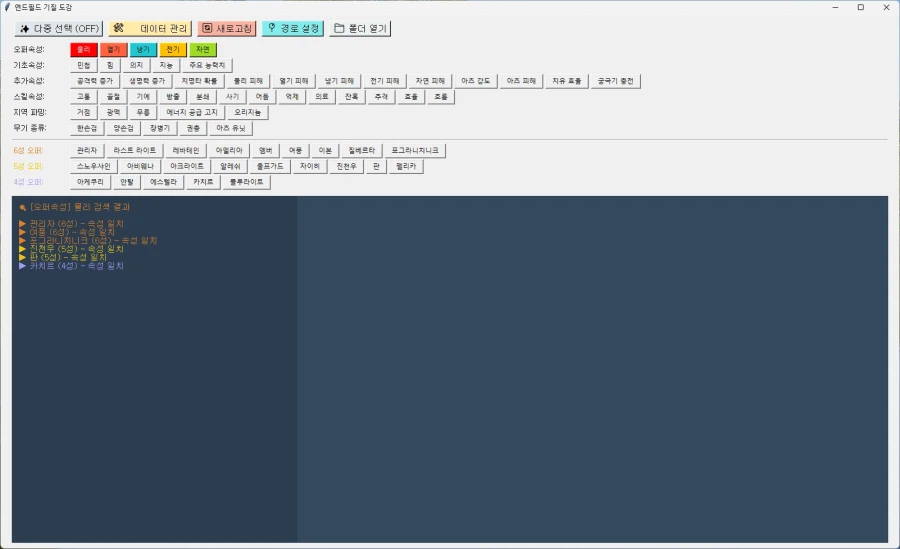Pick 5-star operator 스노우샤인
The height and width of the screenshot is (549, 900).
pos(94,166)
